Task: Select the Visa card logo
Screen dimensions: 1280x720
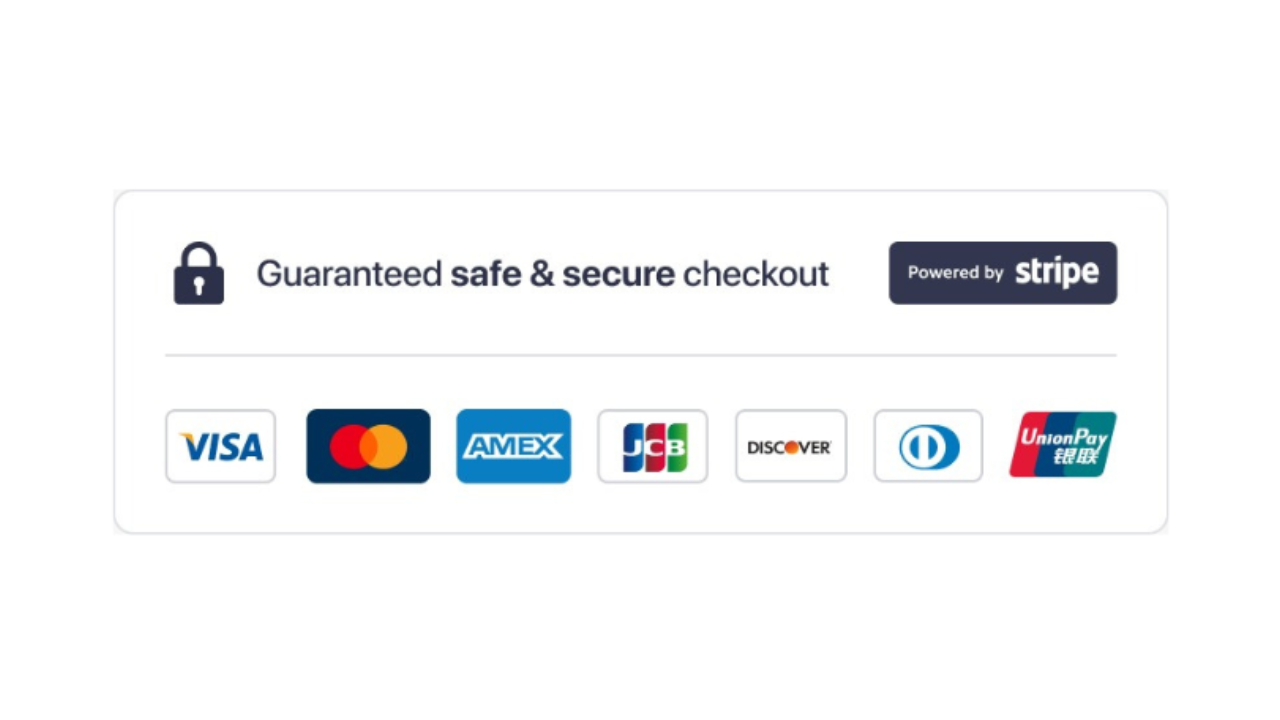Action: (220, 446)
